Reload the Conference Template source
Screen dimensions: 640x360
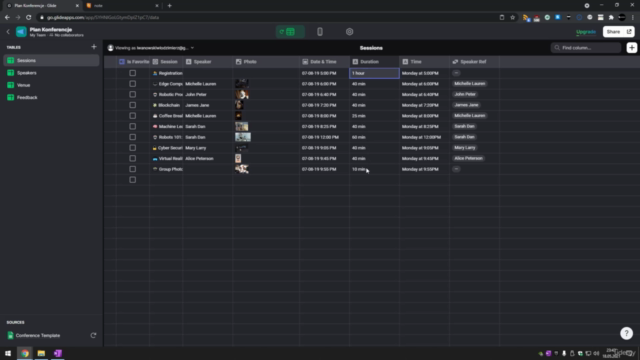(x=93, y=336)
